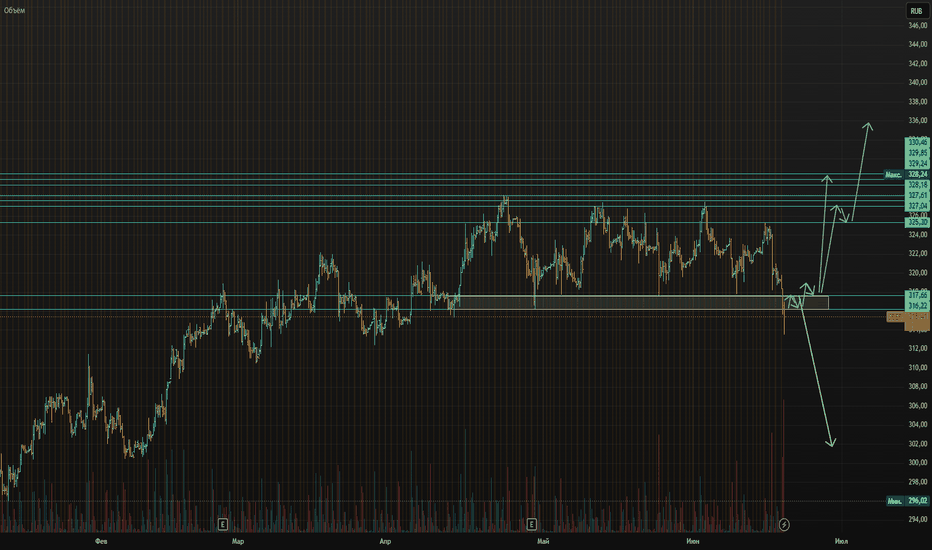The width and height of the screenshot is (932, 550).
Task: Click the Июл month label on time axis
Action: click(x=841, y=541)
